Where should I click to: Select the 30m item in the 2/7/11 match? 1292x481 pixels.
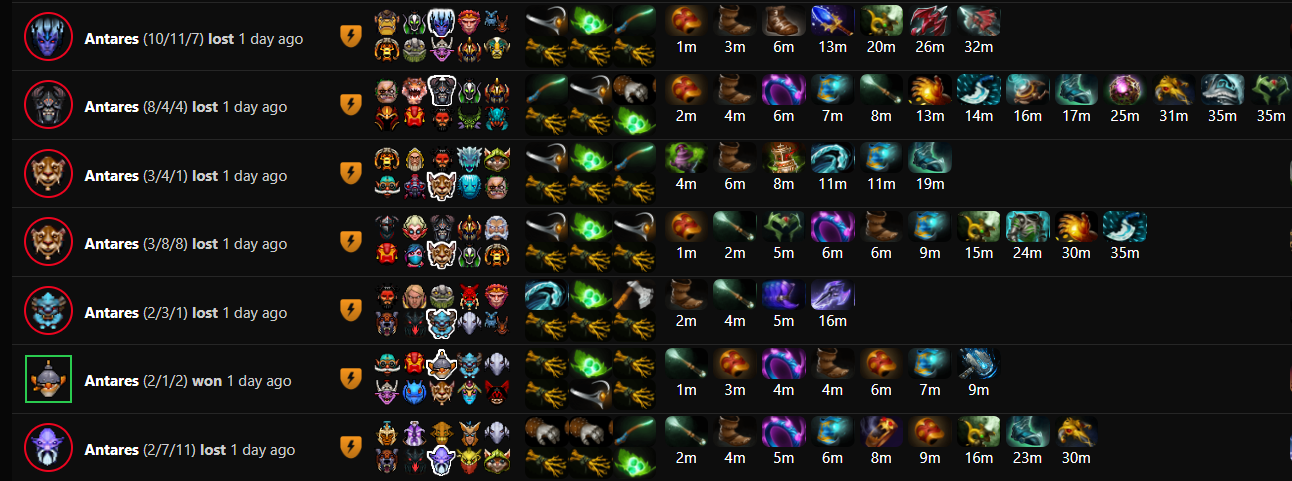tap(1076, 432)
